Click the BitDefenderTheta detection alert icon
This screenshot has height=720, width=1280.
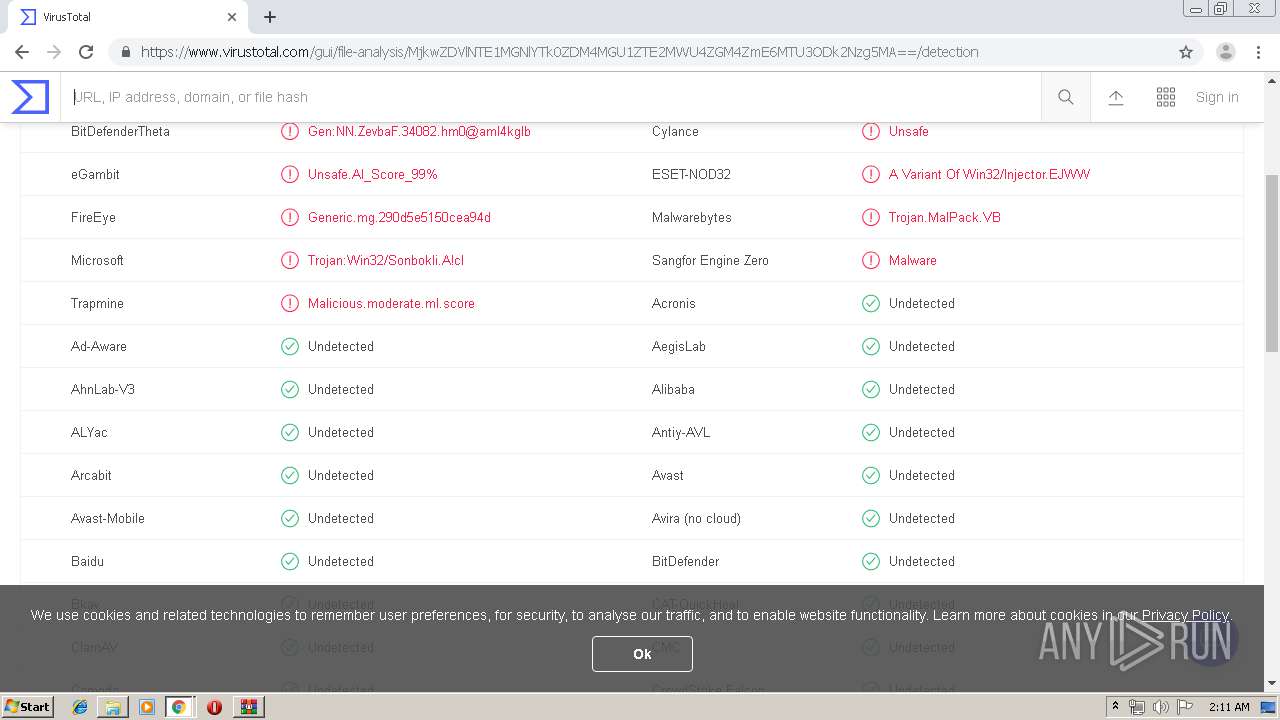pos(290,131)
